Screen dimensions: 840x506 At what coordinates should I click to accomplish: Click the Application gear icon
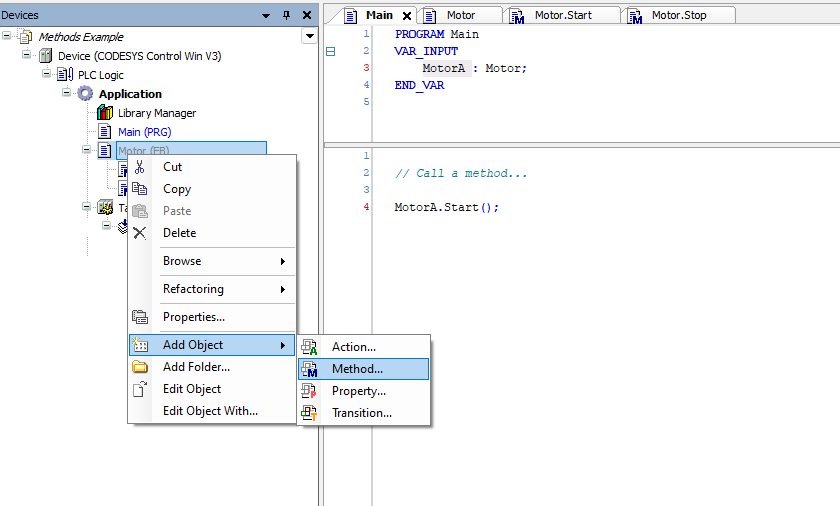[x=85, y=94]
